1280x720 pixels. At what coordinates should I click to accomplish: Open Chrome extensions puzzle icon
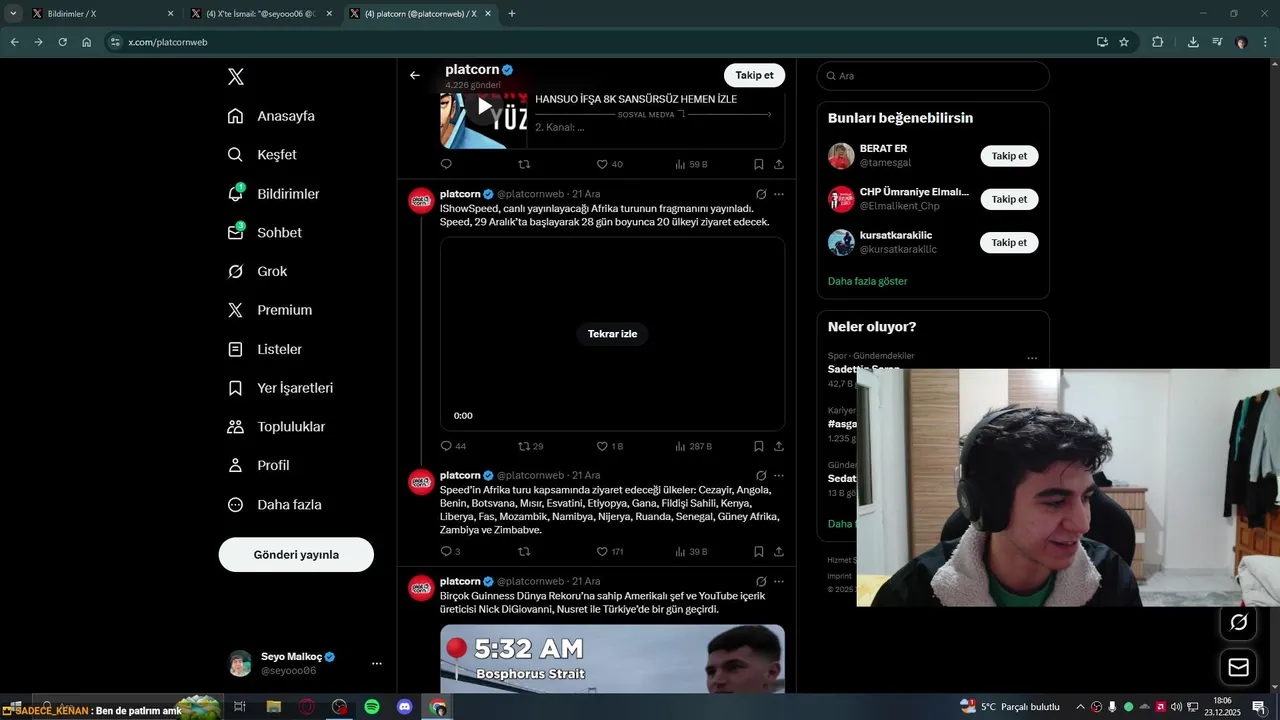pyautogui.click(x=1158, y=42)
